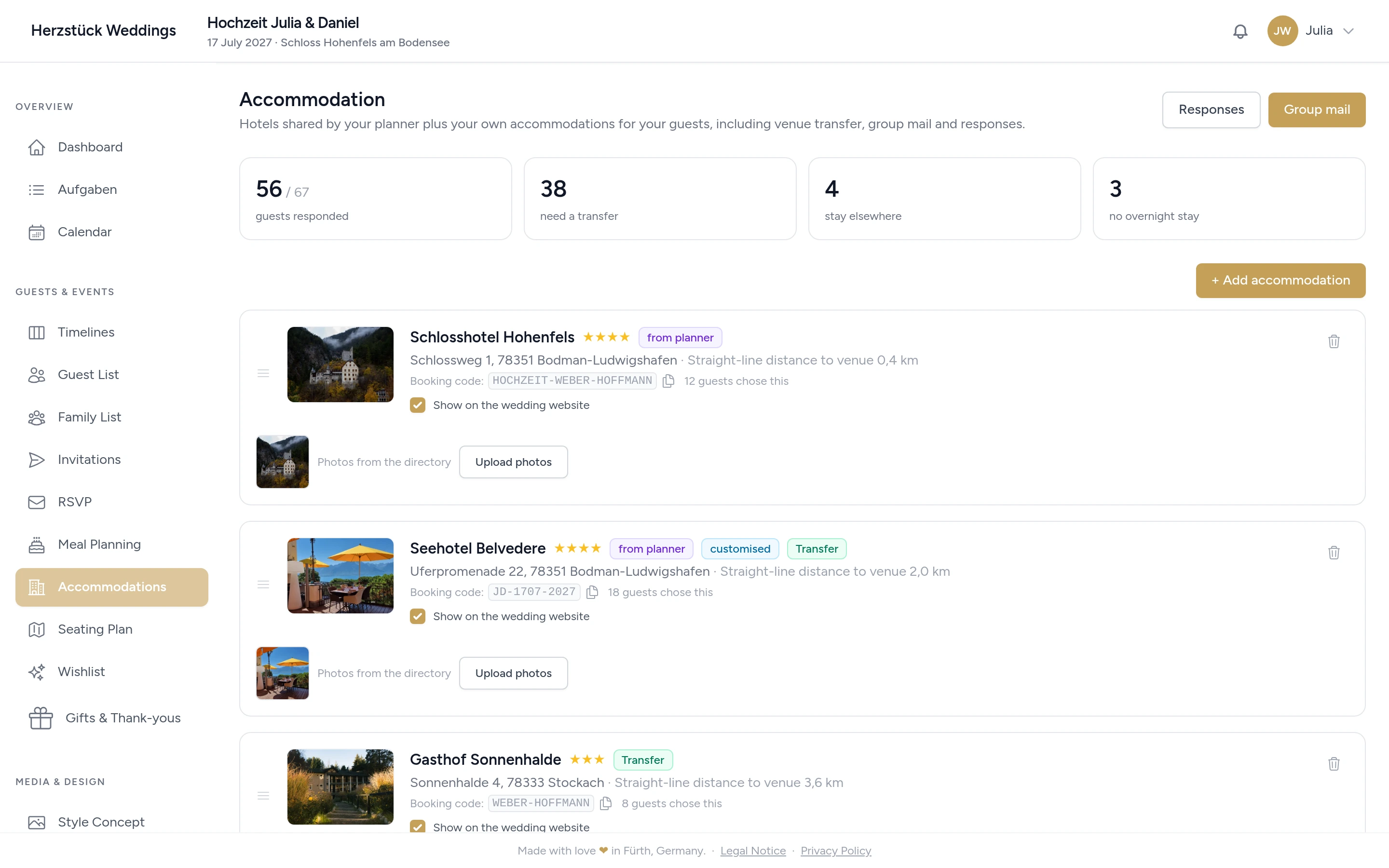Expand the Julia account menu chevron
Viewport: 1389px width, 868px height.
click(1348, 31)
